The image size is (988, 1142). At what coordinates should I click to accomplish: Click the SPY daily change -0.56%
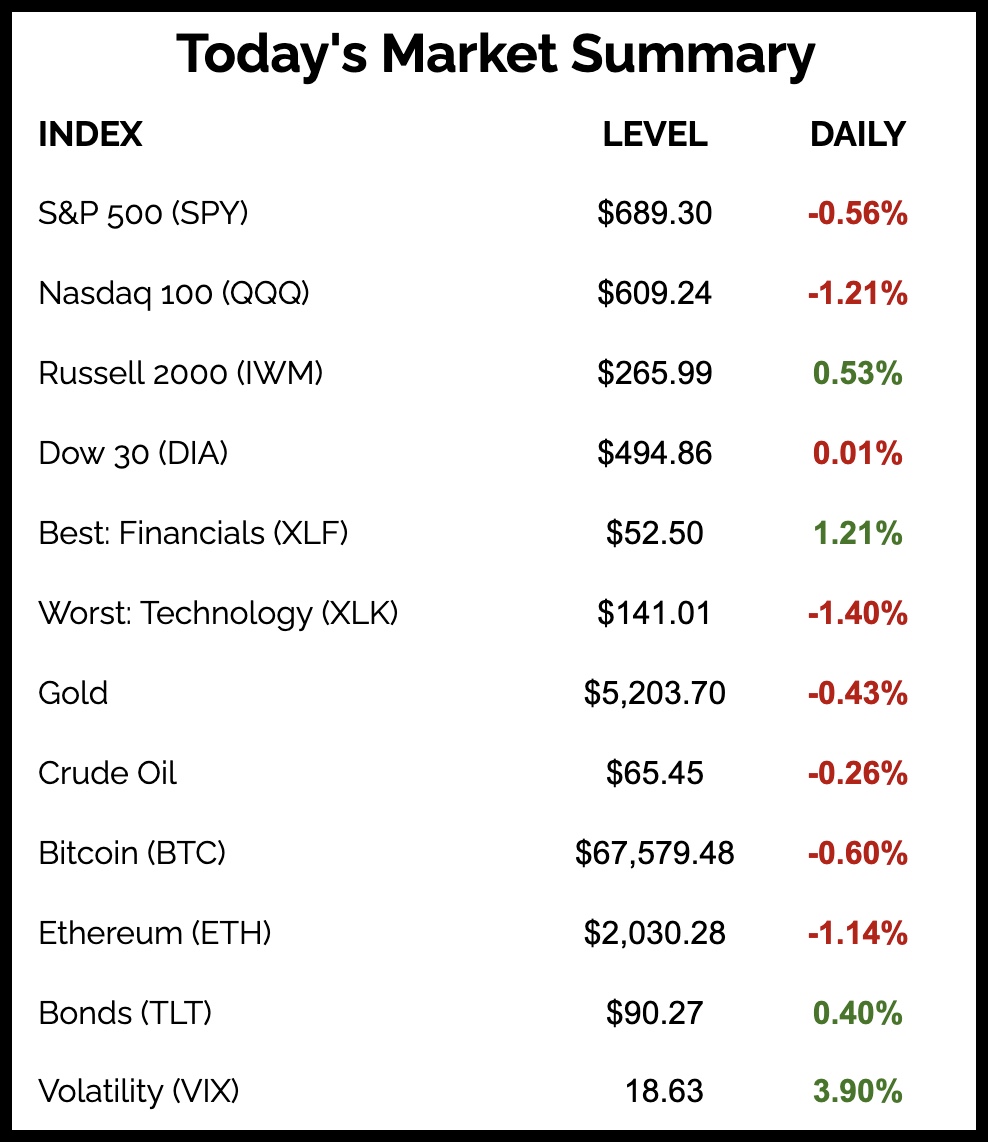pyautogui.click(x=857, y=213)
